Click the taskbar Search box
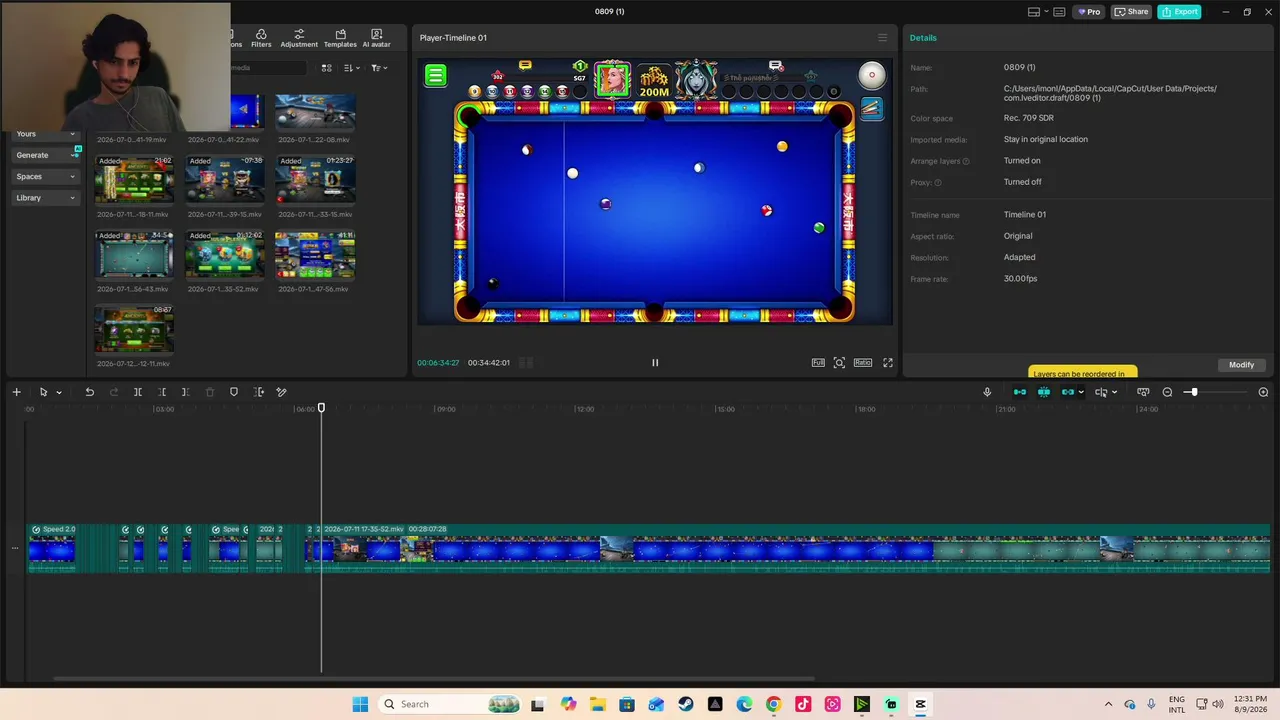 pos(451,704)
